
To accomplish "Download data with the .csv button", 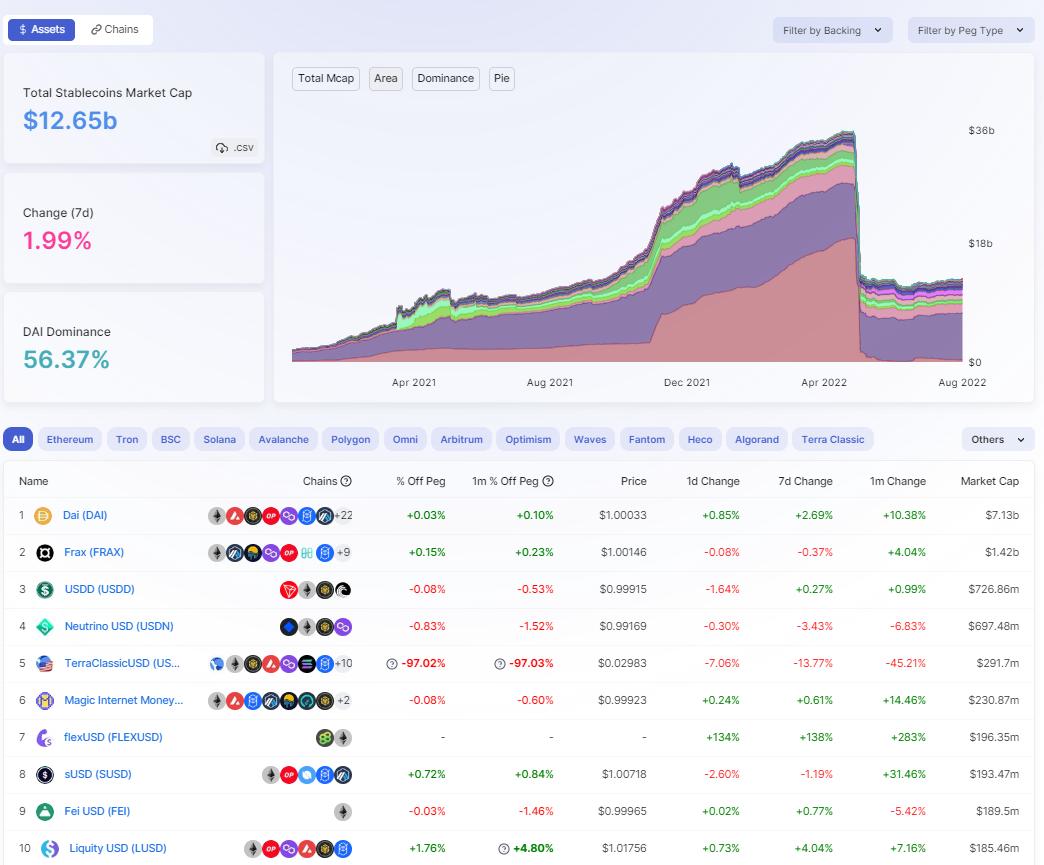I will pos(235,148).
